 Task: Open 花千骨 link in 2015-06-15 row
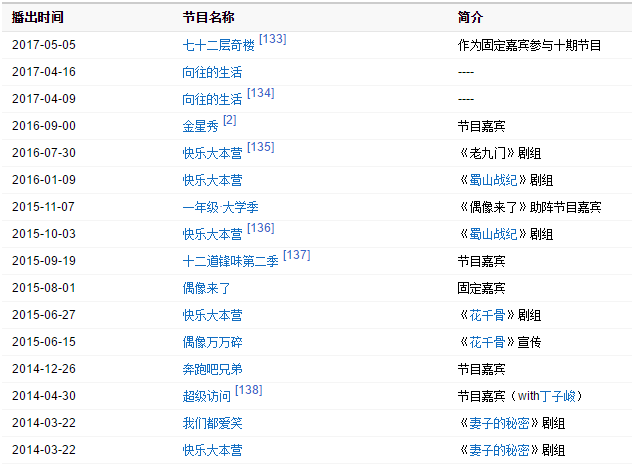(487, 342)
